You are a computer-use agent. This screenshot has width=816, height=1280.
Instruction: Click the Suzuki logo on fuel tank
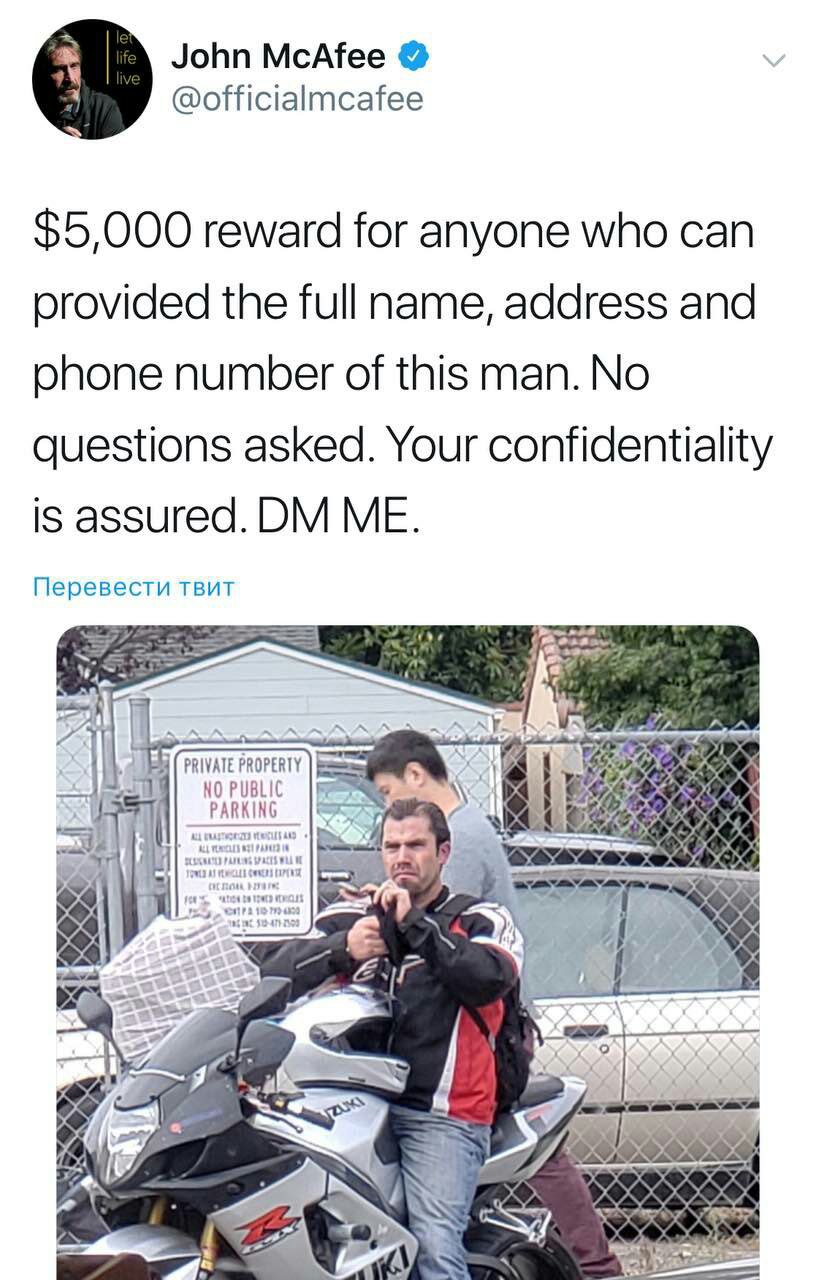(345, 1109)
